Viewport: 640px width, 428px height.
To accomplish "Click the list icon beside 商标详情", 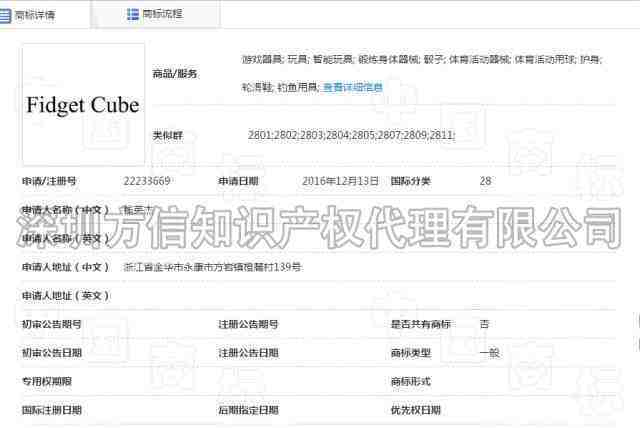I will click(4, 16).
